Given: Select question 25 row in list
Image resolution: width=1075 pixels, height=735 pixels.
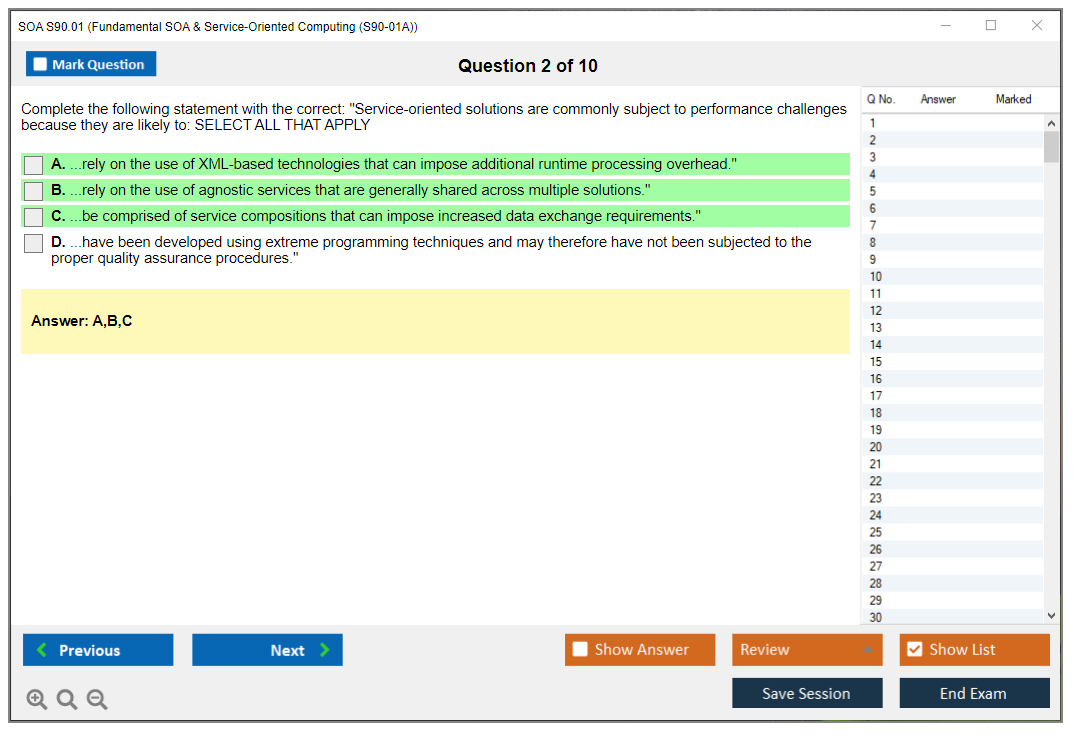Looking at the screenshot, I should click(x=876, y=532).
